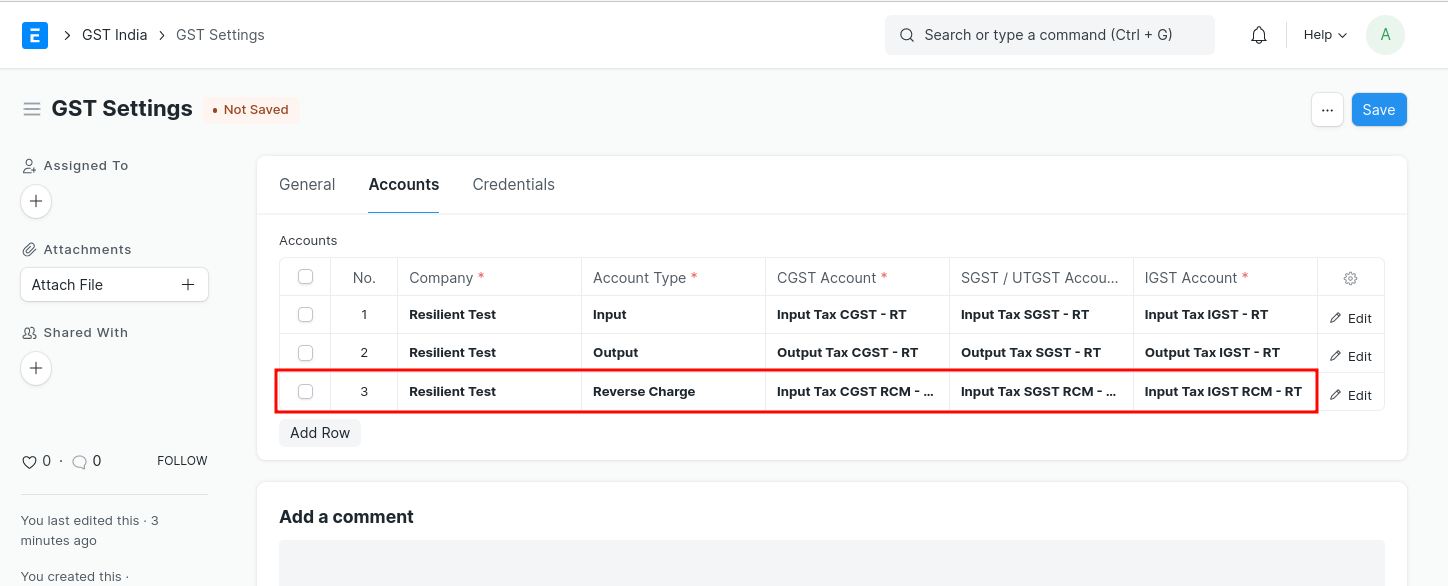The height and width of the screenshot is (586, 1448).
Task: Open the ERPNext home logo
Action: click(35, 35)
